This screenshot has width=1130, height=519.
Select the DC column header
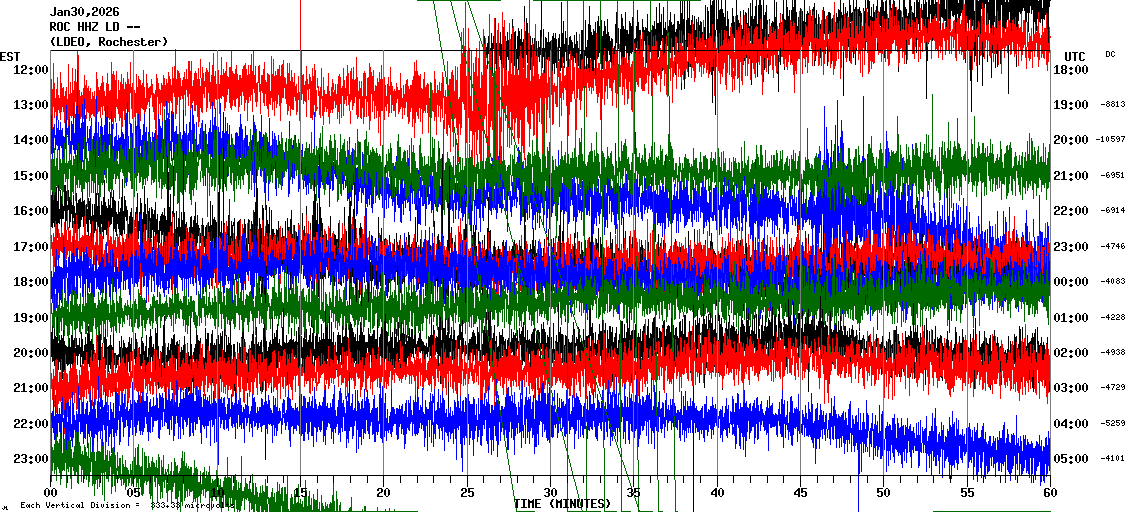pyautogui.click(x=1110, y=54)
